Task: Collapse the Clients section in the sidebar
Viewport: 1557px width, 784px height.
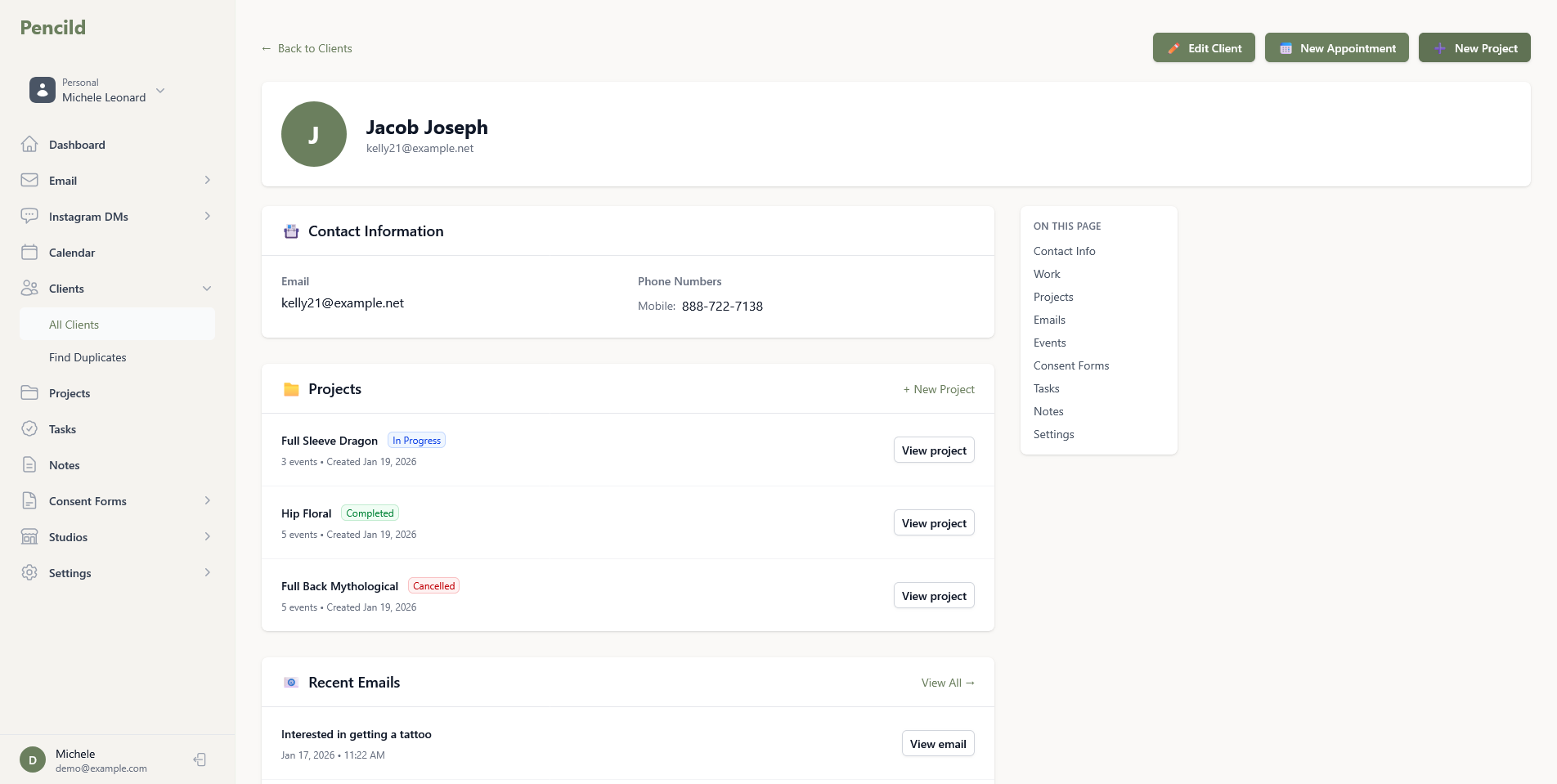Action: pyautogui.click(x=207, y=288)
